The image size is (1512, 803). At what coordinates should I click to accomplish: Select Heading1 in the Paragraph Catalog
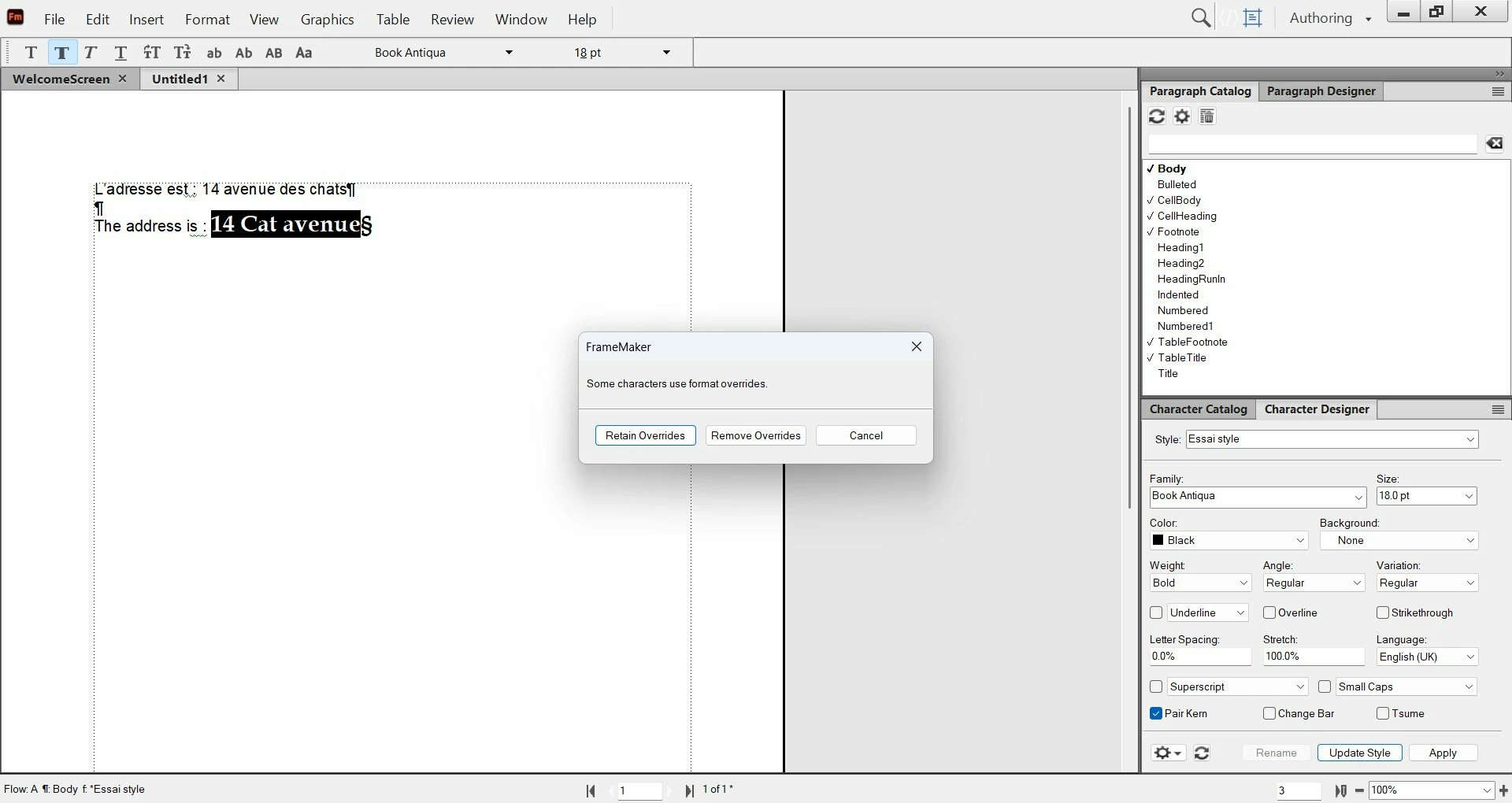(1180, 247)
